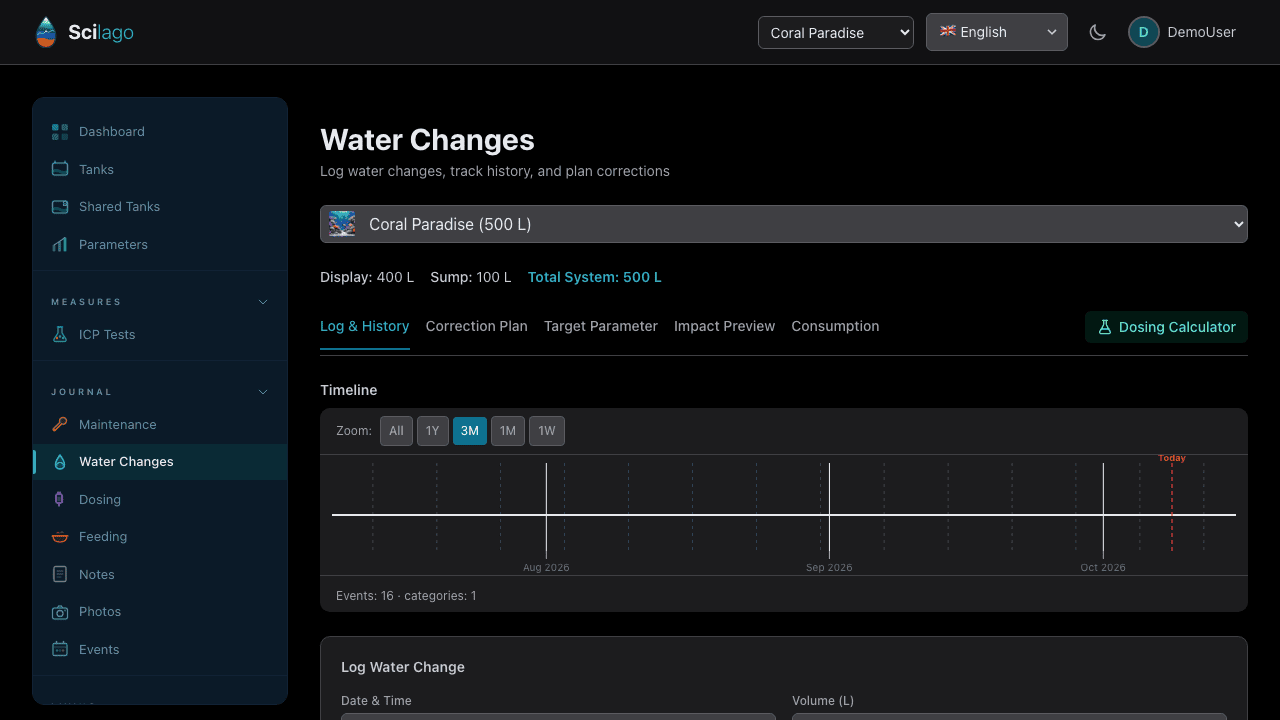Viewport: 1280px width, 720px height.
Task: Go to Shared Tanks page
Action: point(160,207)
